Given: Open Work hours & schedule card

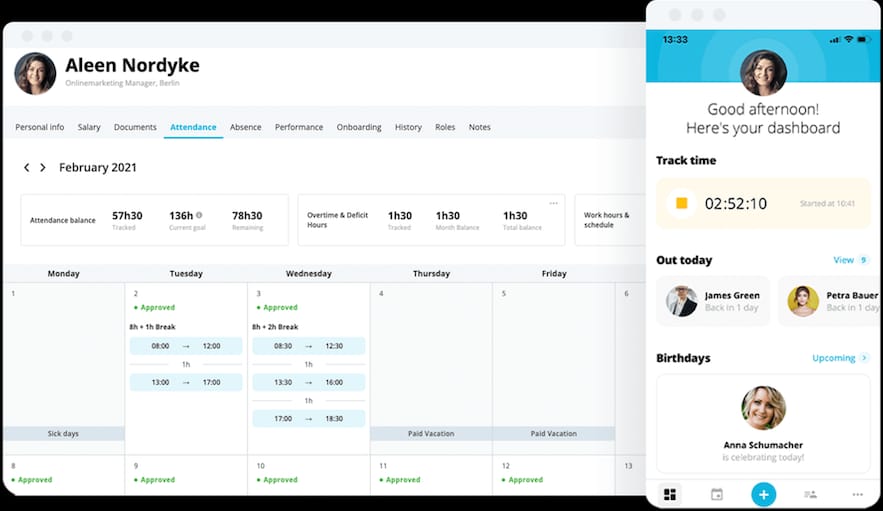Looking at the screenshot, I should coord(610,220).
